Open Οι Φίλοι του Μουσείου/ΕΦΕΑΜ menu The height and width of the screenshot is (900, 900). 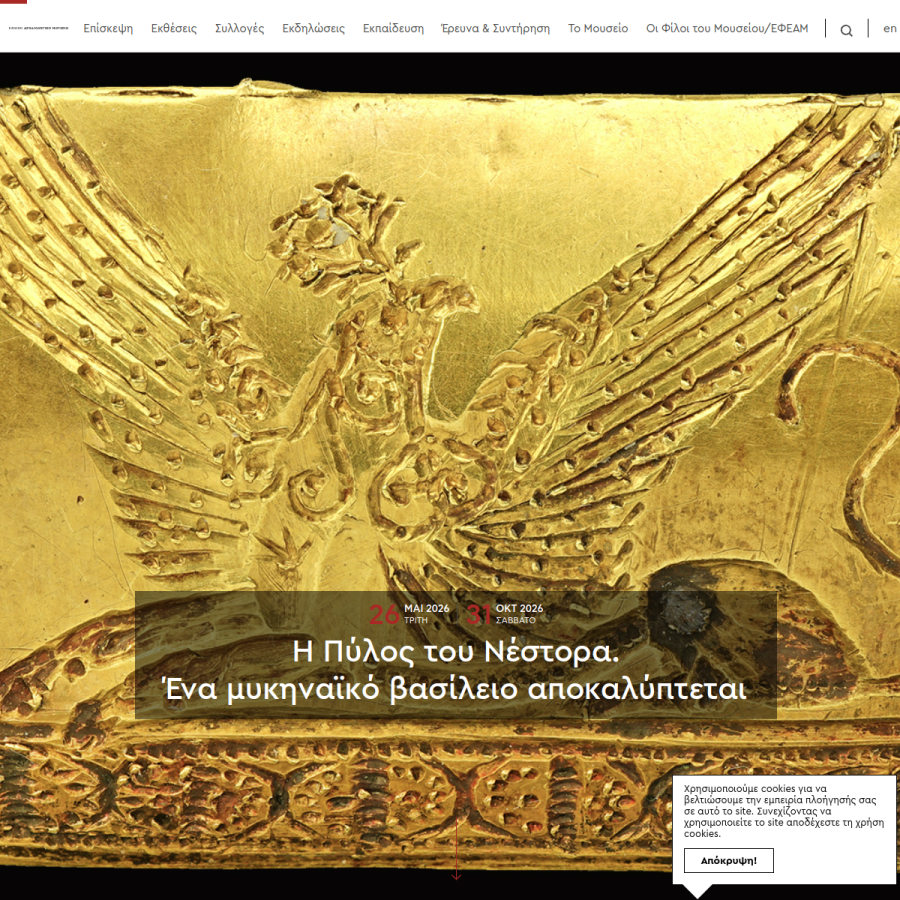tap(727, 28)
